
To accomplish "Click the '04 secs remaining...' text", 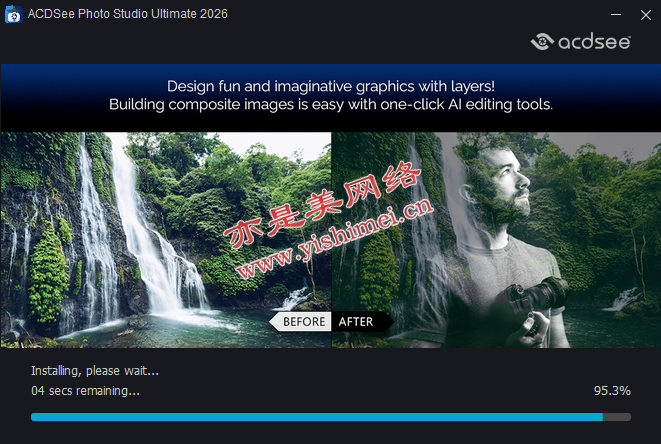I will coord(85,391).
